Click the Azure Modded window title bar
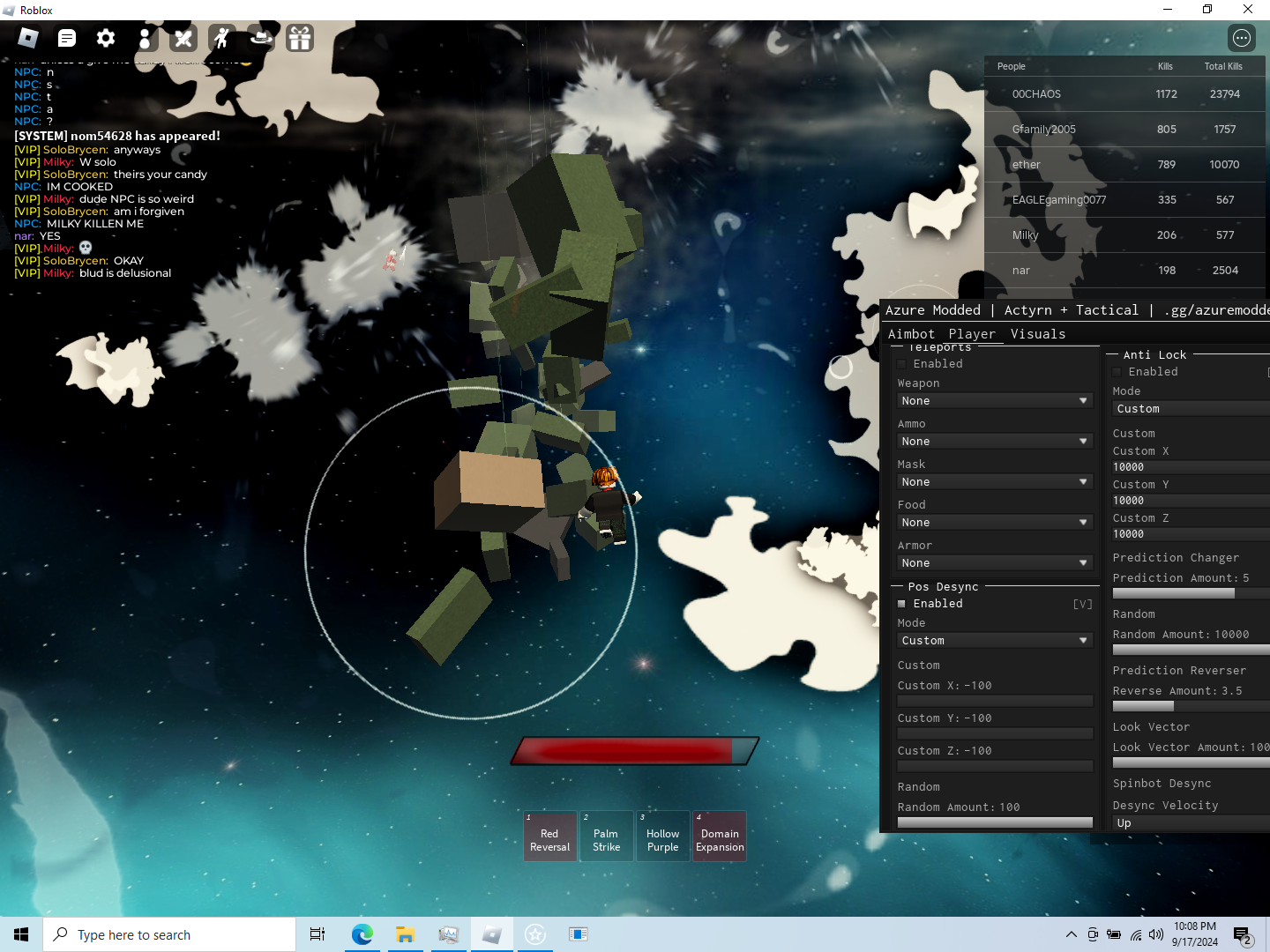Viewport: 1270px width, 952px height. click(1076, 310)
